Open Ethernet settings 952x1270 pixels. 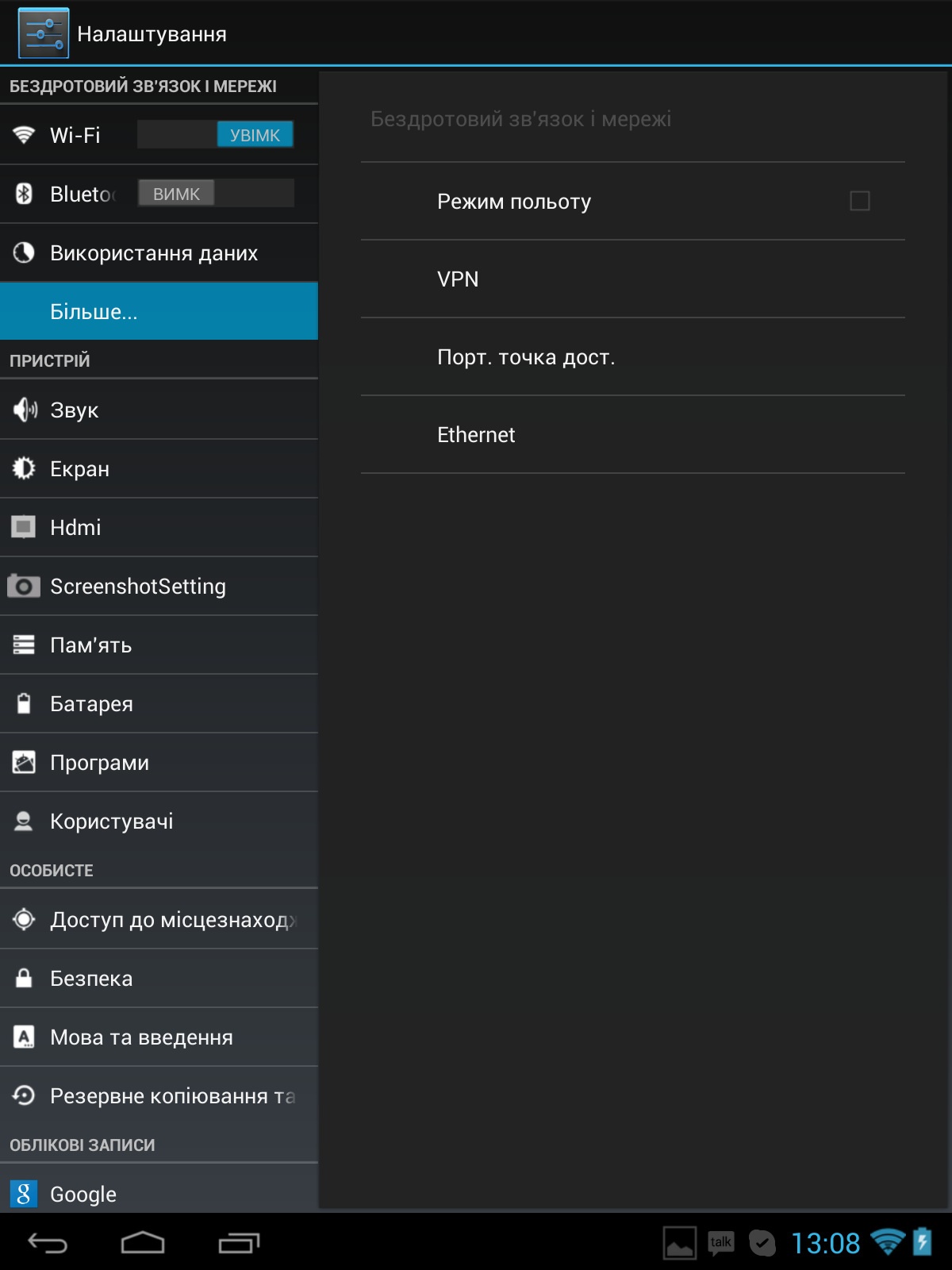tap(632, 435)
